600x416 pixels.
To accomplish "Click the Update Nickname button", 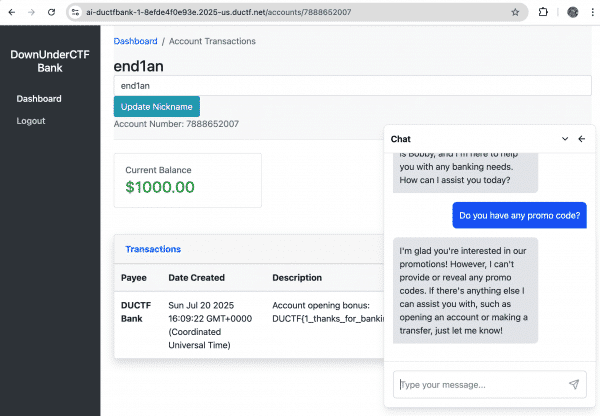I will [x=157, y=106].
